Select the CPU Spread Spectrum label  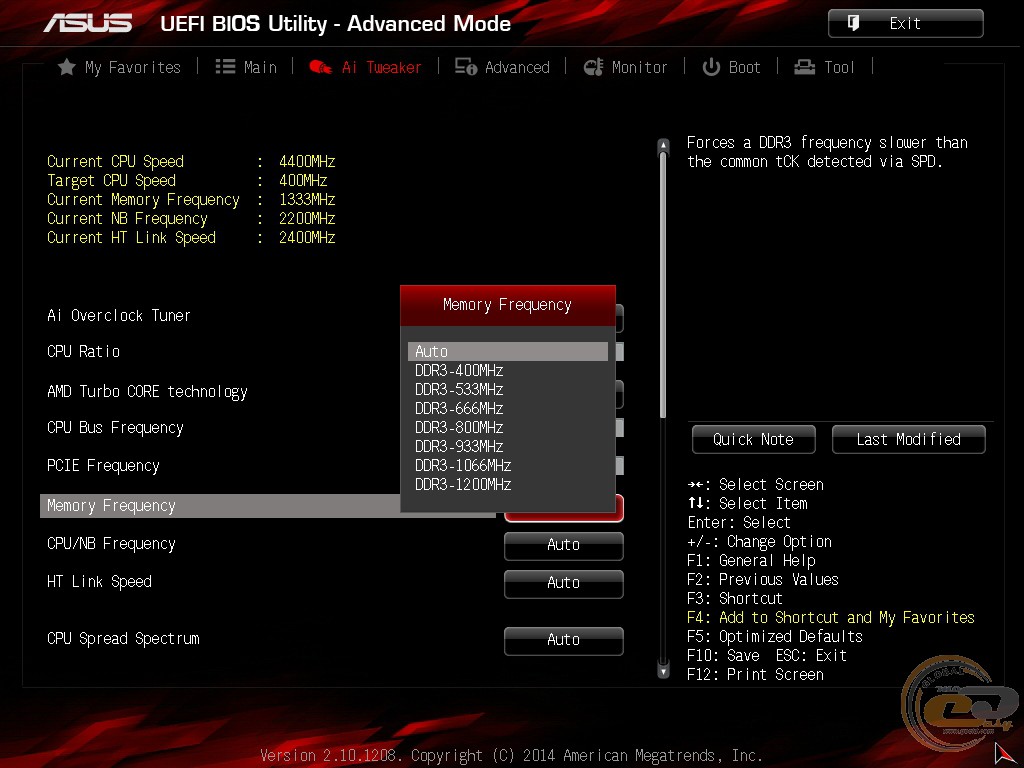pos(123,639)
